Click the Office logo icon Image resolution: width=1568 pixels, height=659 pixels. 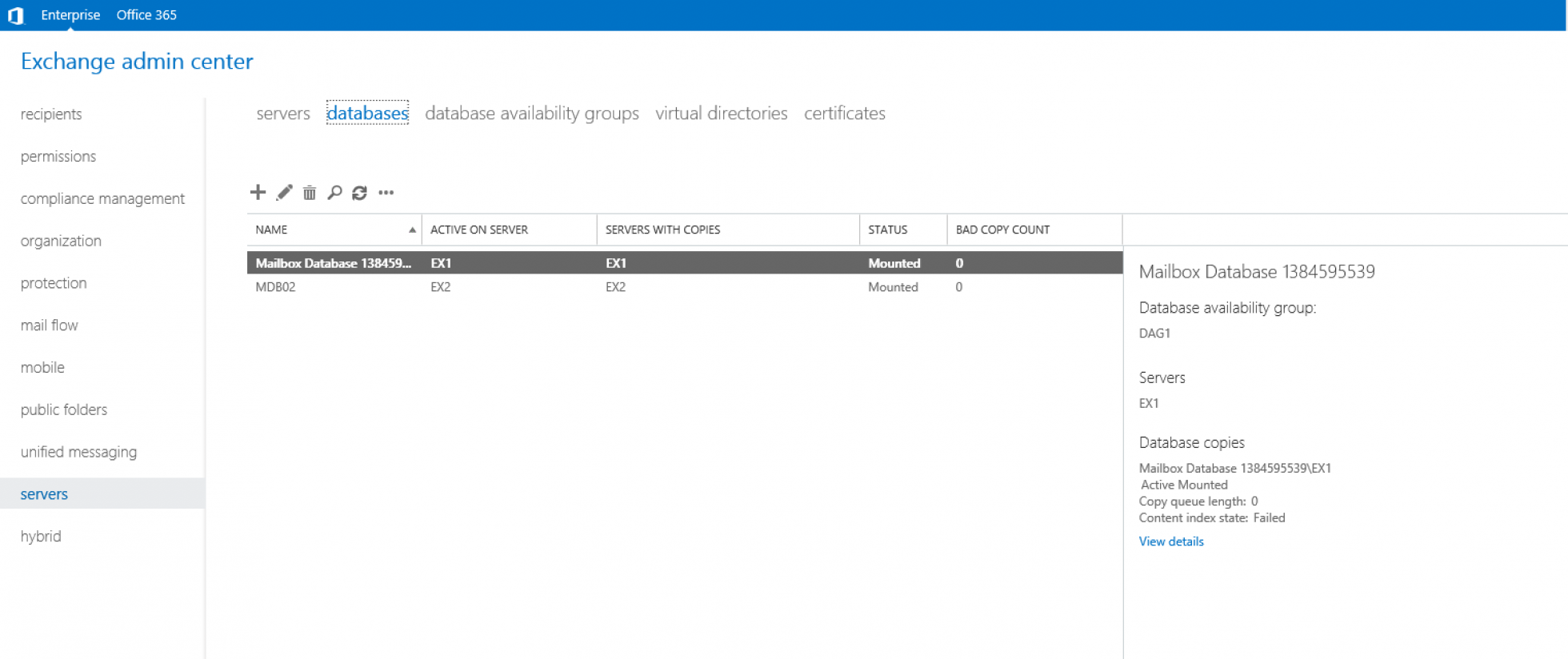[15, 15]
